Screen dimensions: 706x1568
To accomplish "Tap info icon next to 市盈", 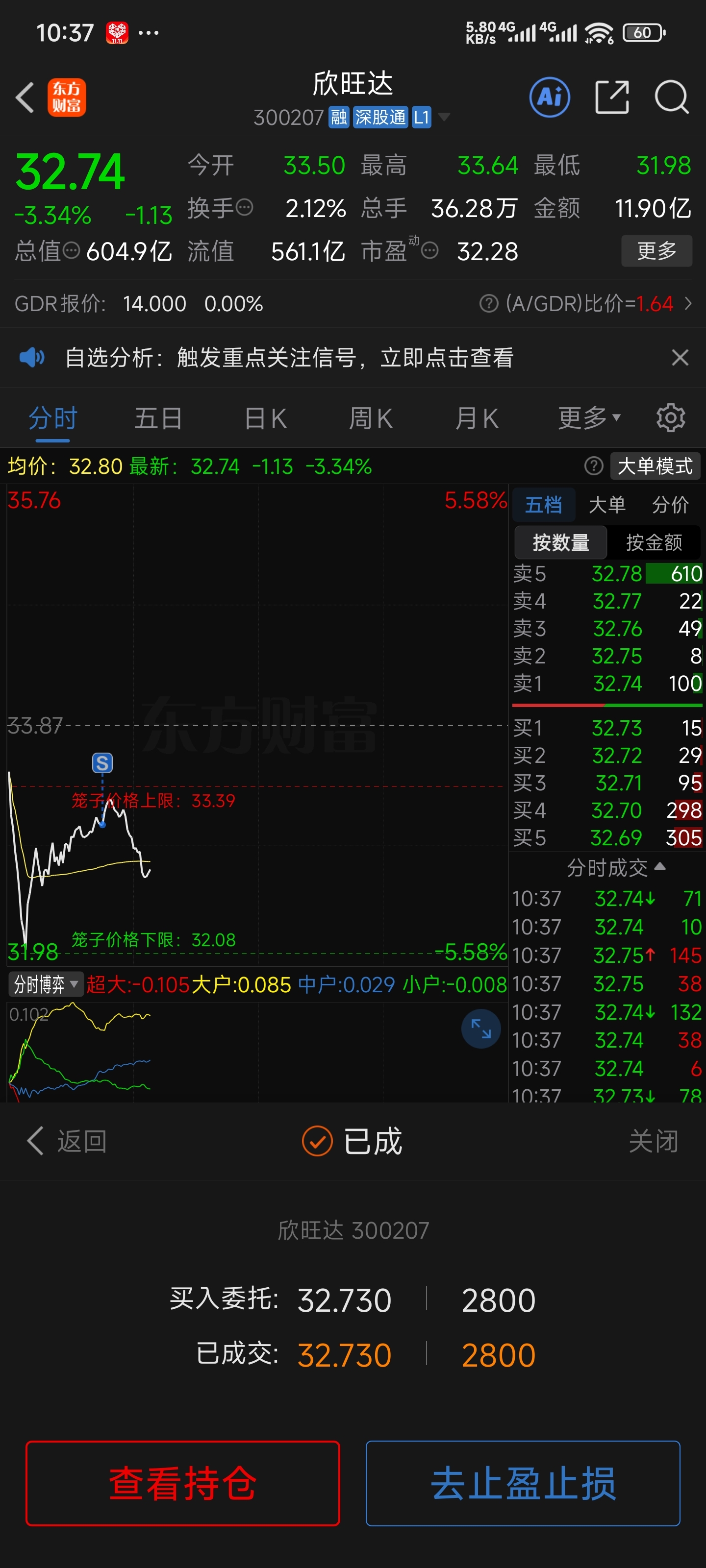I will pos(430,250).
